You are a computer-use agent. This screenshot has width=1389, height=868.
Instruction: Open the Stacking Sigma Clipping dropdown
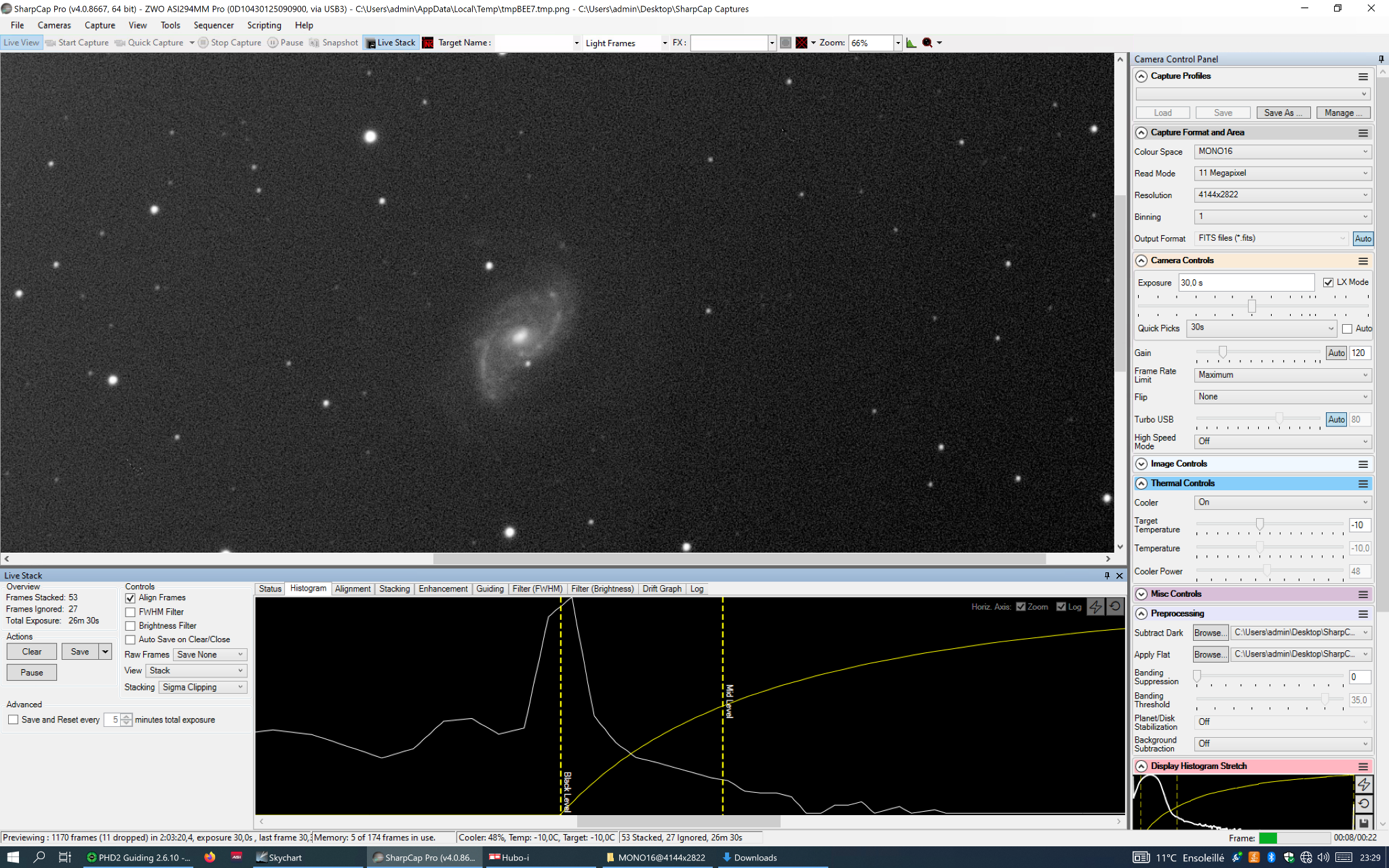[202, 688]
